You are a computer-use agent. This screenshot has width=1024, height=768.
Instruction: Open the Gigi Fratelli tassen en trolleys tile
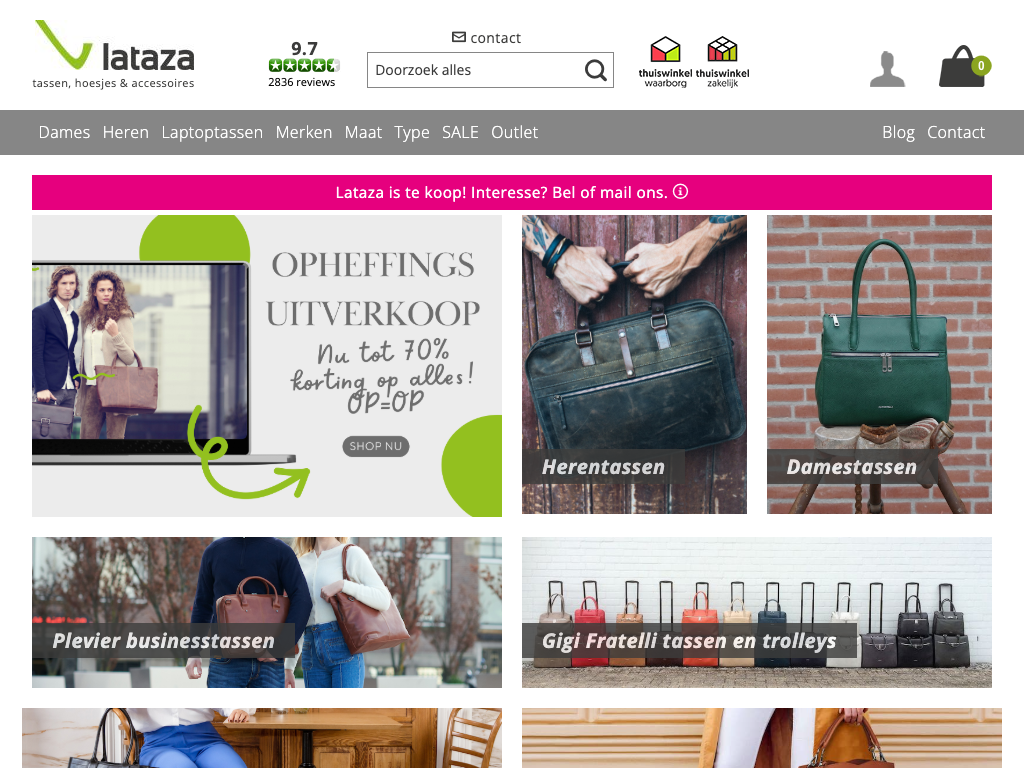(x=757, y=613)
